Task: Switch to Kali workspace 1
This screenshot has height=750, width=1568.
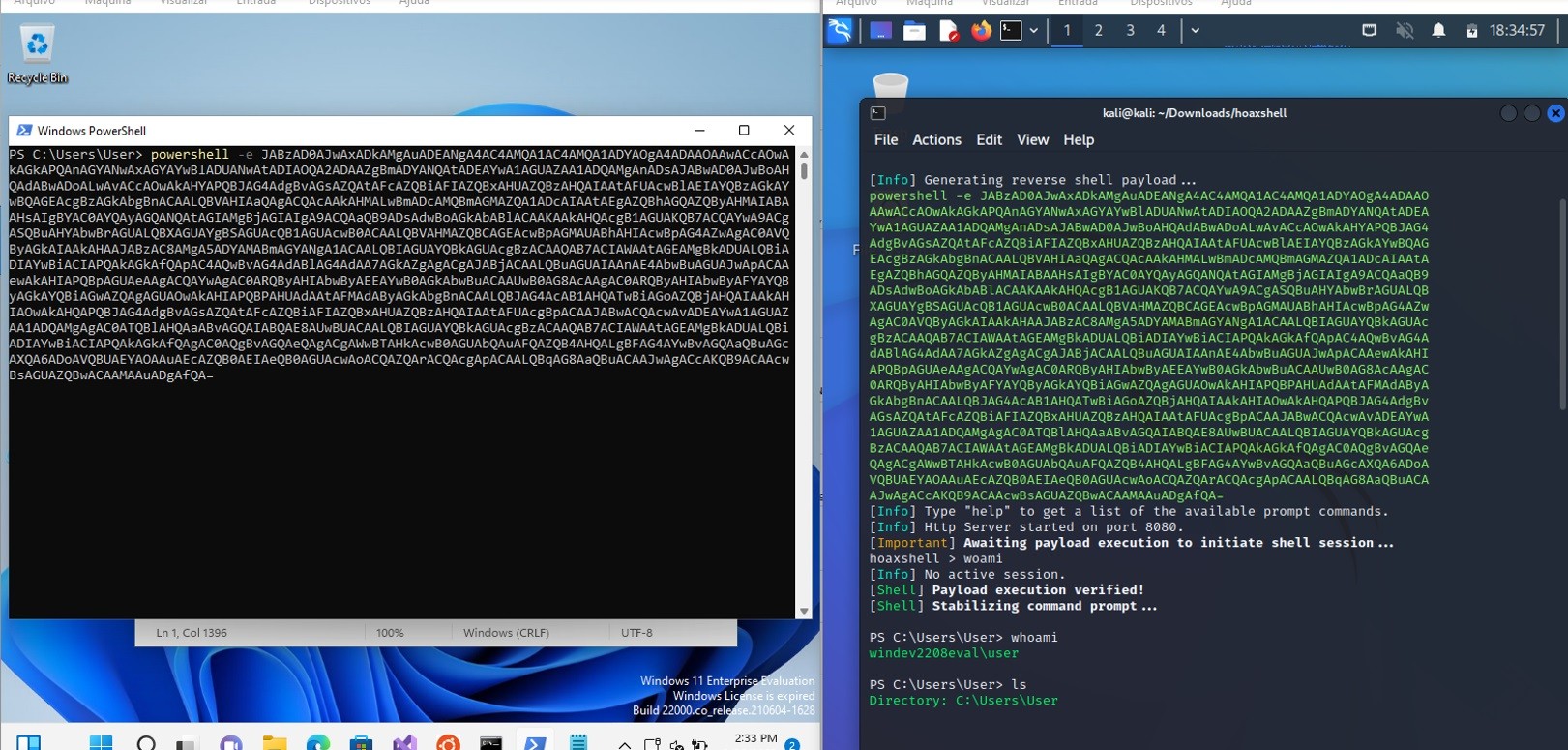Action: 1067,31
